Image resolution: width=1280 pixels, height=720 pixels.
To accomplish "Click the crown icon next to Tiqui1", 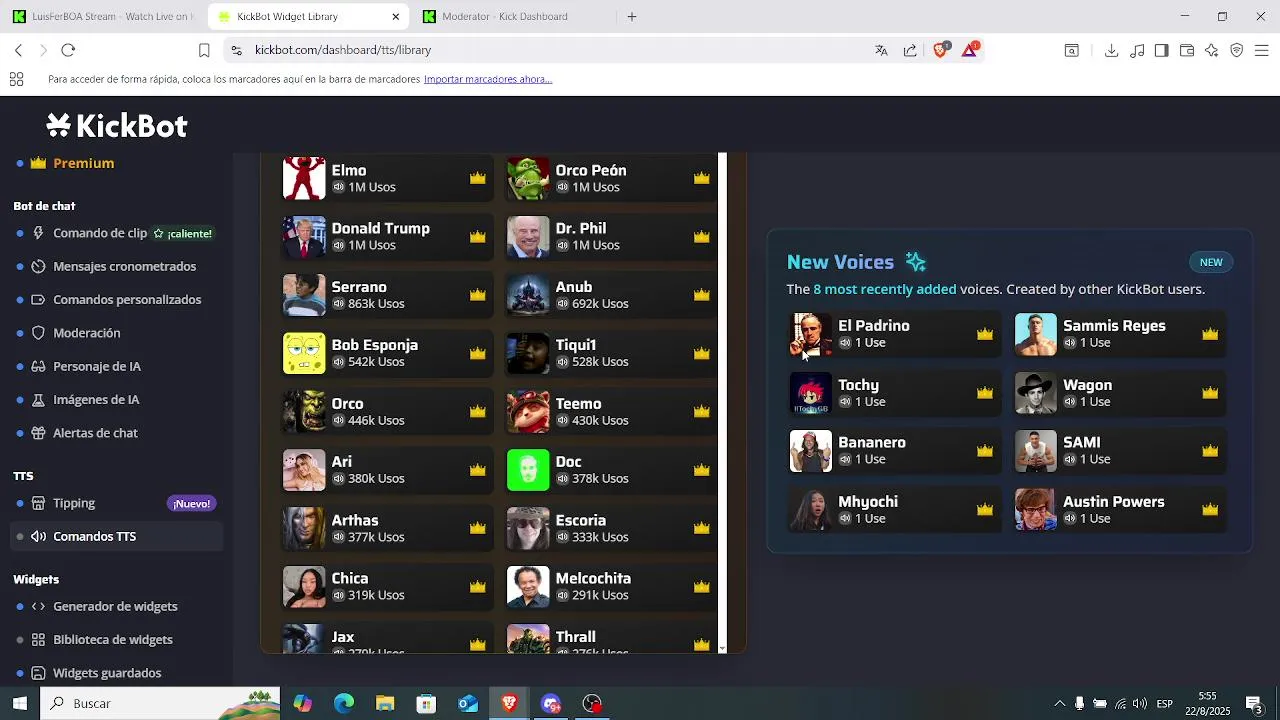I will [x=701, y=353].
